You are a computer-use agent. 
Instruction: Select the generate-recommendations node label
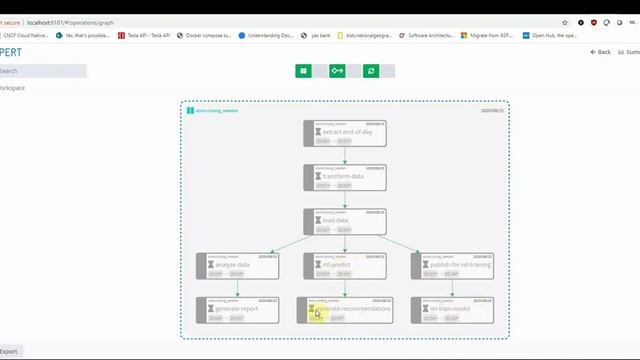[353, 309]
